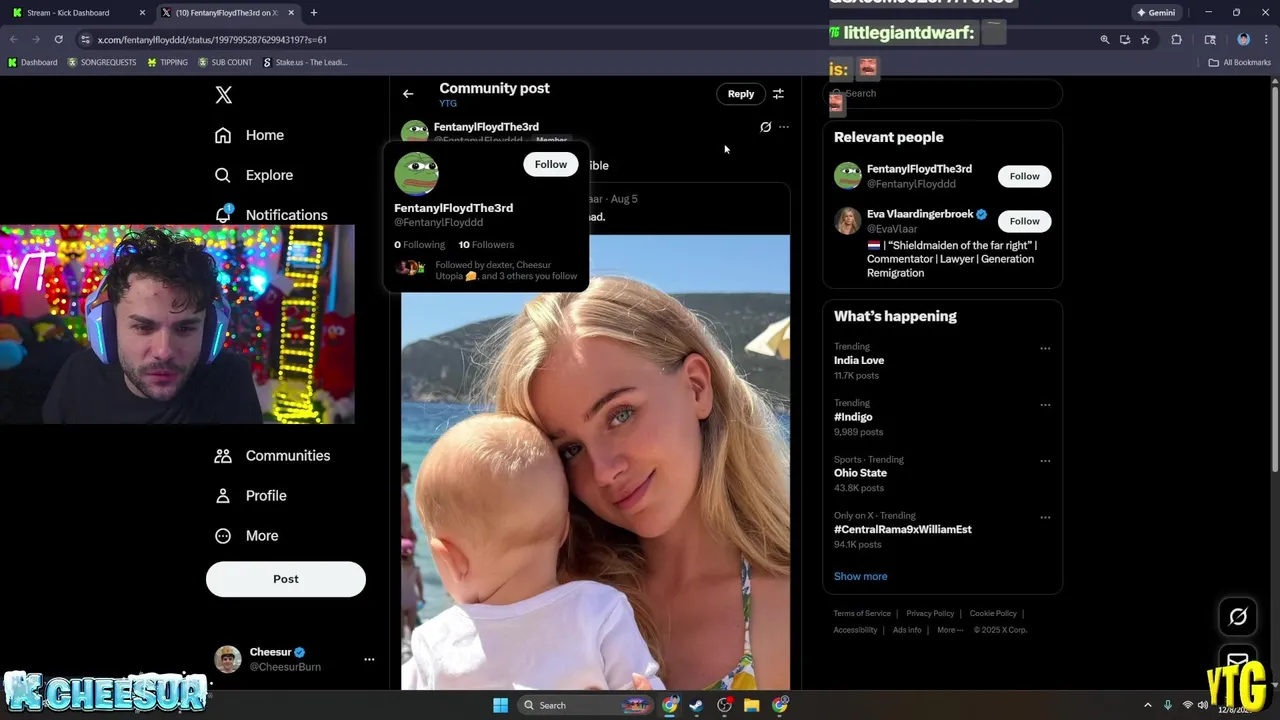Image resolution: width=1280 pixels, height=720 pixels.
Task: Close the Stream - Kick Dashboard tab
Action: coord(142,13)
